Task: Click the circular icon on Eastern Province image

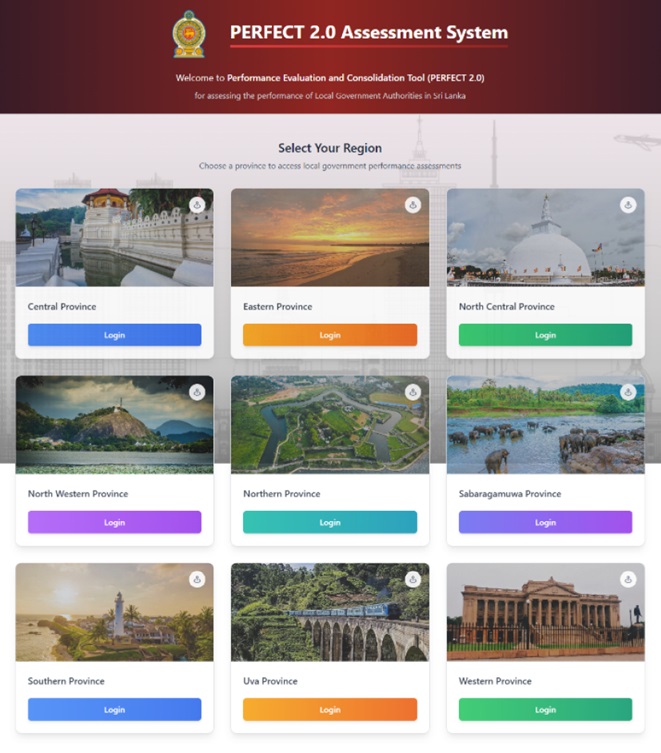Action: pos(413,205)
